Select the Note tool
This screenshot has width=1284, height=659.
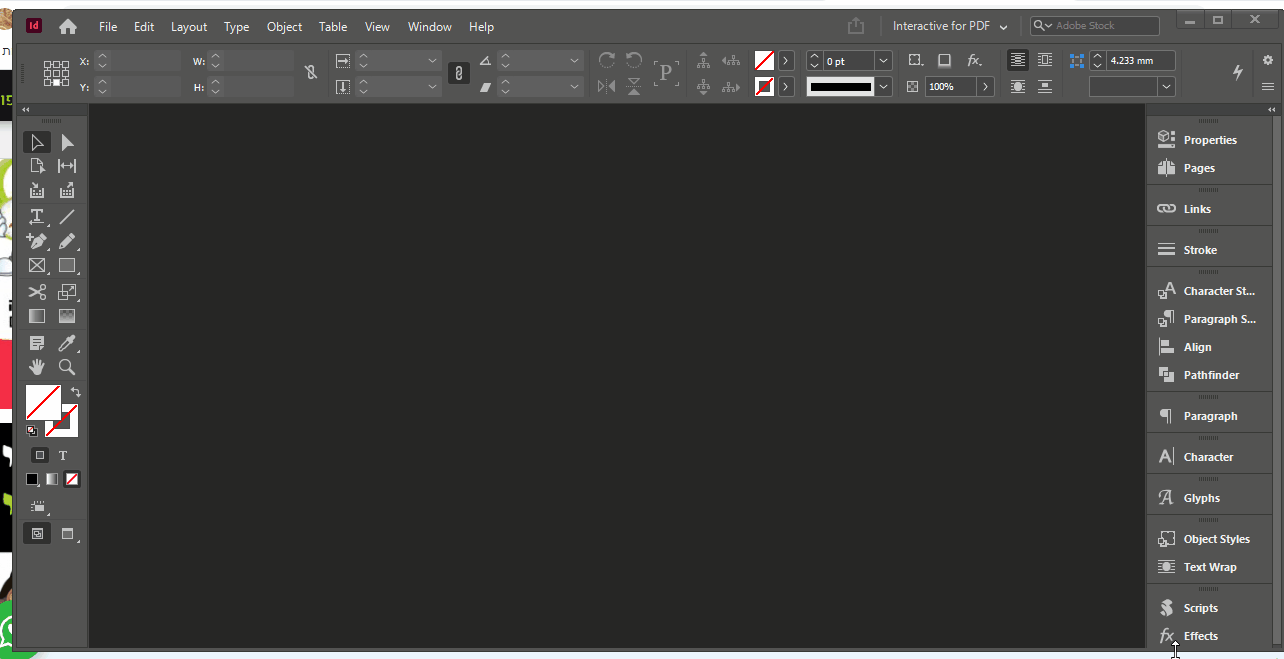pyautogui.click(x=37, y=343)
